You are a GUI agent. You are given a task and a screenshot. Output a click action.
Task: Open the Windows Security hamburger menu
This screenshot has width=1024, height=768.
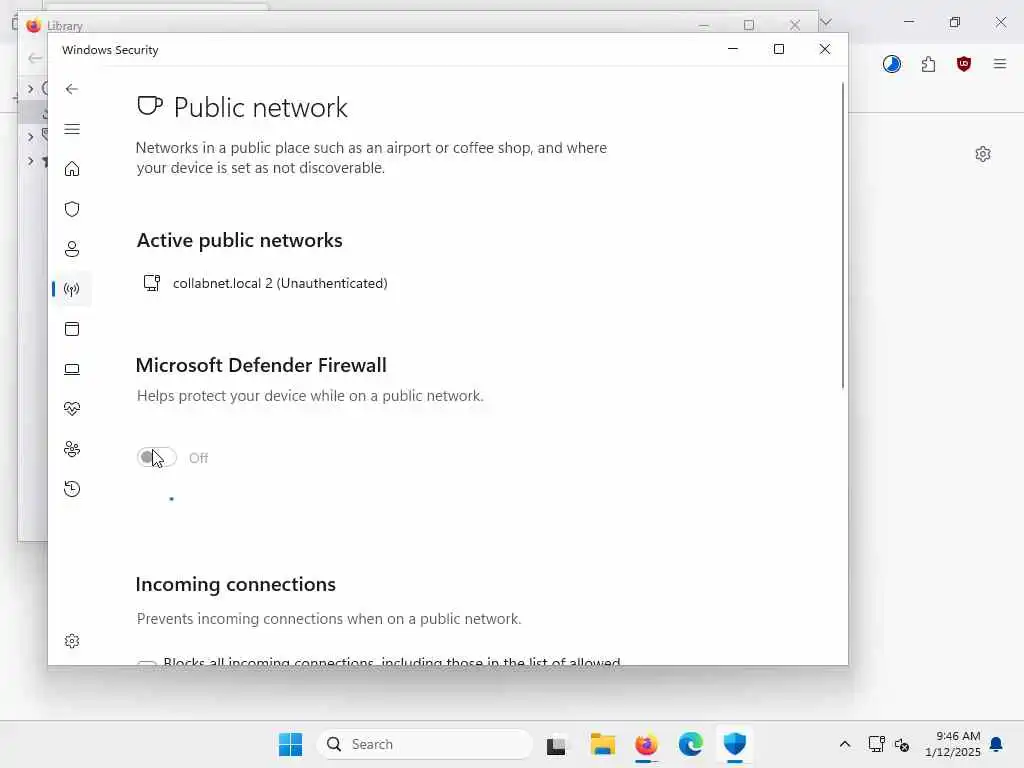click(x=72, y=129)
